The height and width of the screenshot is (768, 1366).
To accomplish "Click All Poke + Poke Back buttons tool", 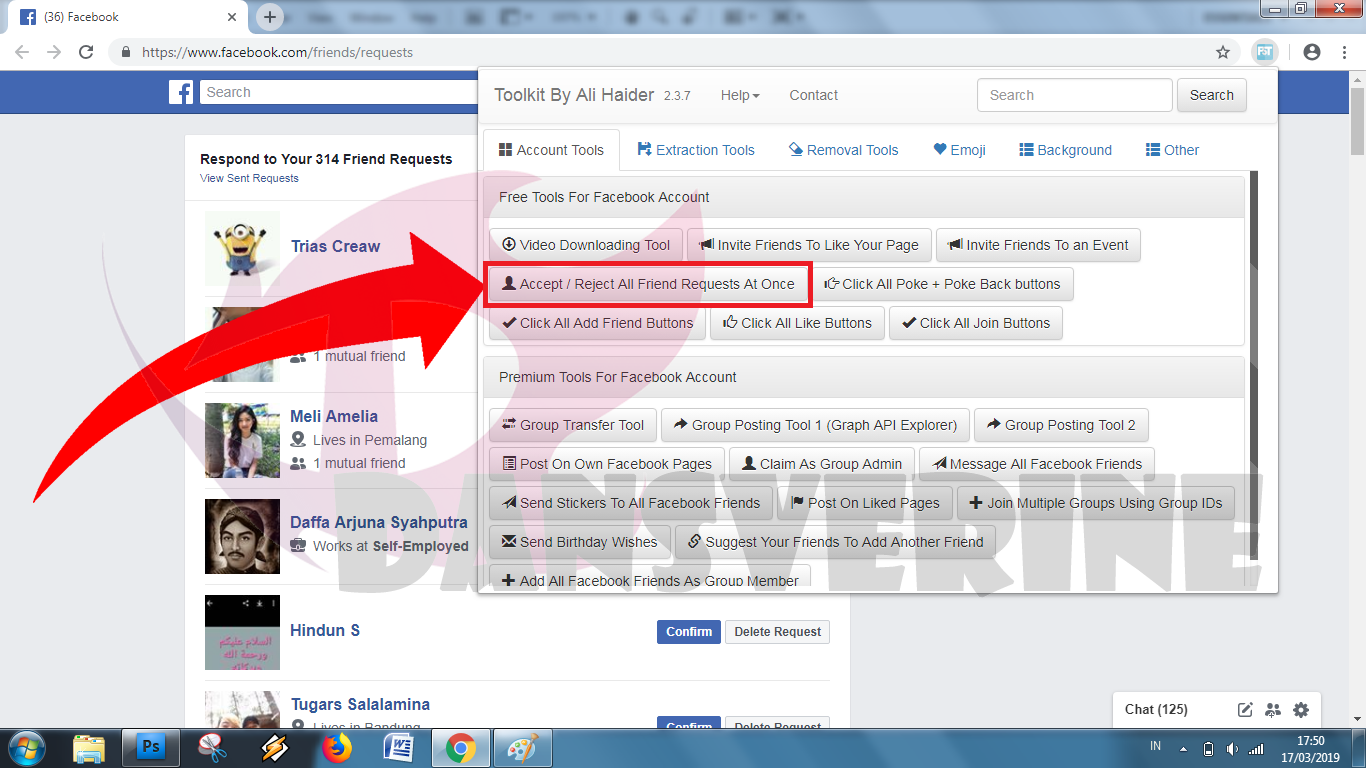I will (x=943, y=284).
